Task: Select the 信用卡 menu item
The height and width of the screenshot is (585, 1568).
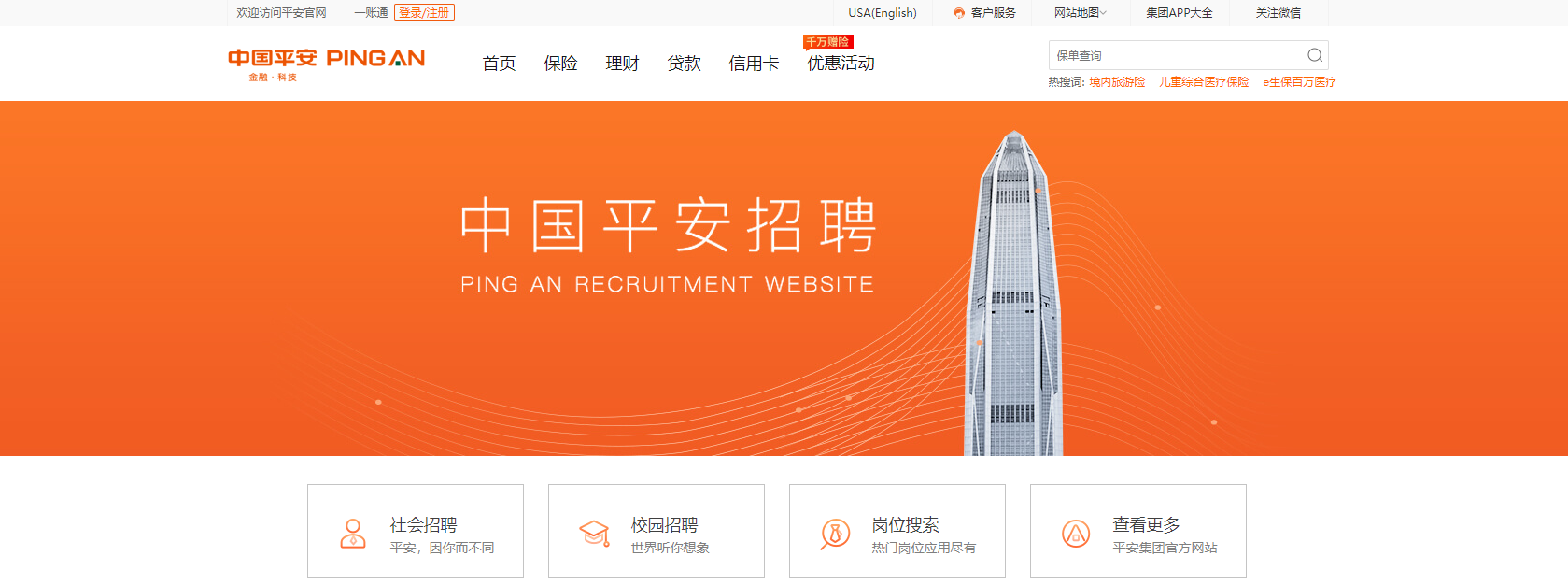Action: point(754,64)
